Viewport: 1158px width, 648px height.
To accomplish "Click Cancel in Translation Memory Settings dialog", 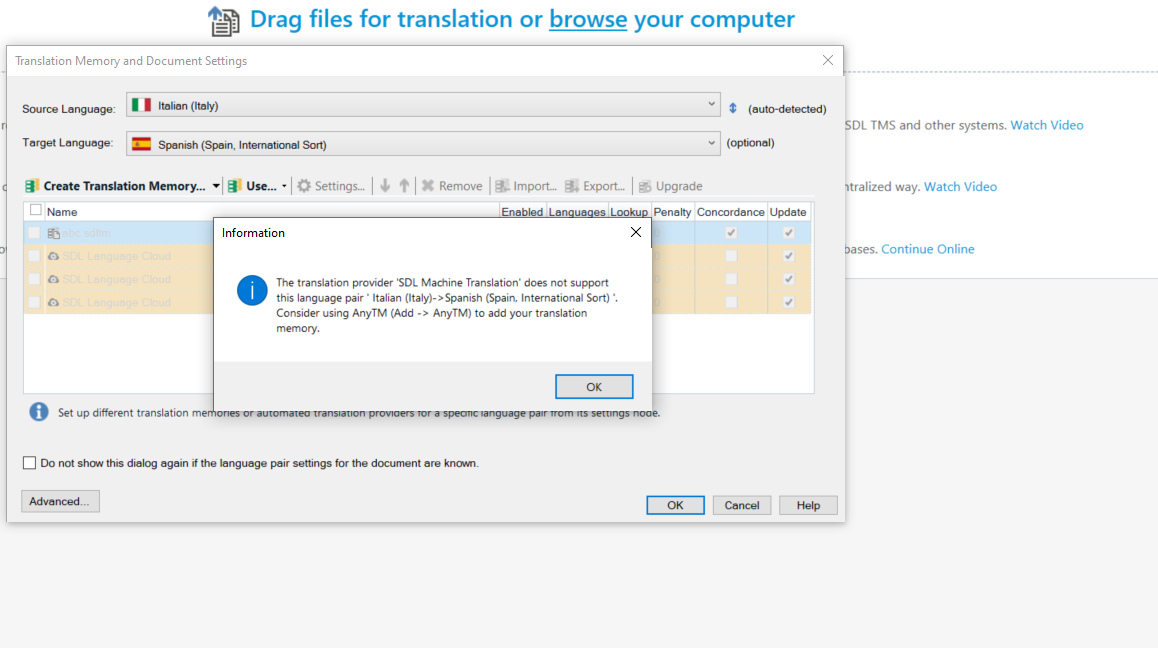I will [x=741, y=505].
